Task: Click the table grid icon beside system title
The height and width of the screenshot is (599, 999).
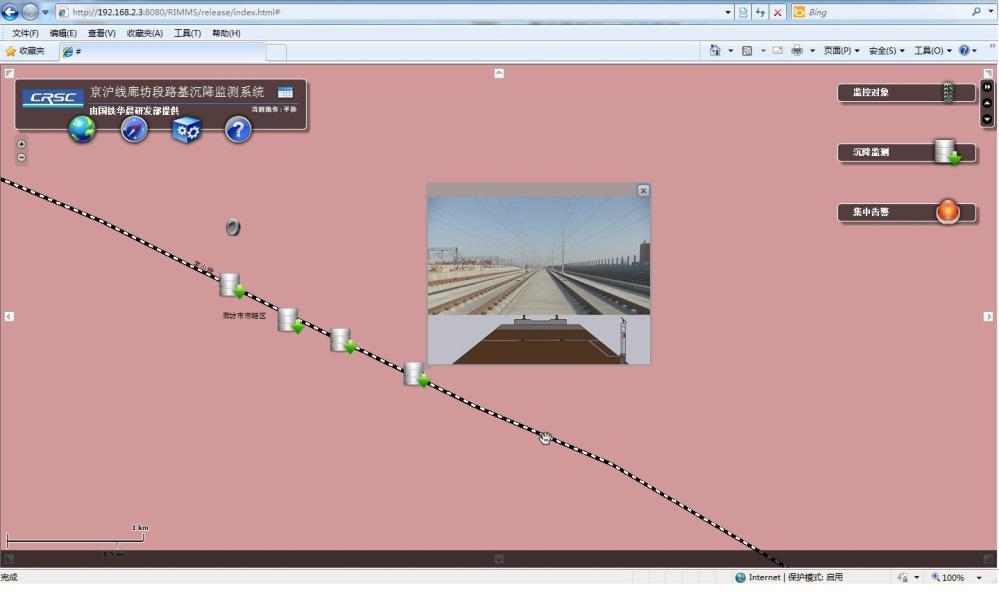Action: tap(285, 92)
